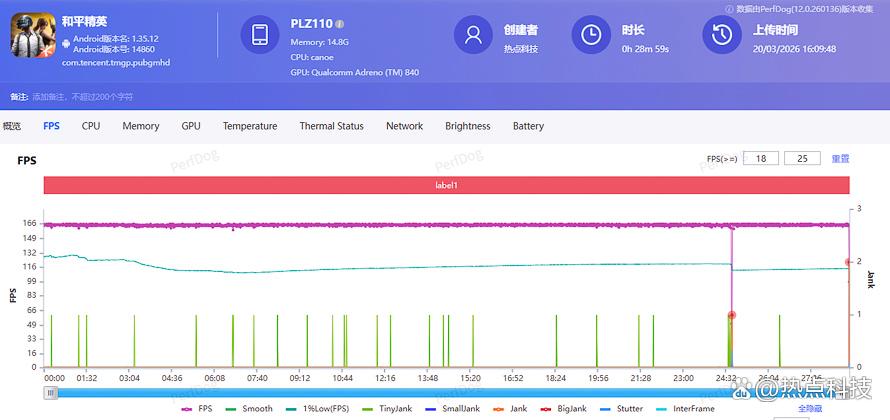This screenshot has width=890, height=420.
Task: Toggle the FPS series in legend
Action: pos(196,409)
